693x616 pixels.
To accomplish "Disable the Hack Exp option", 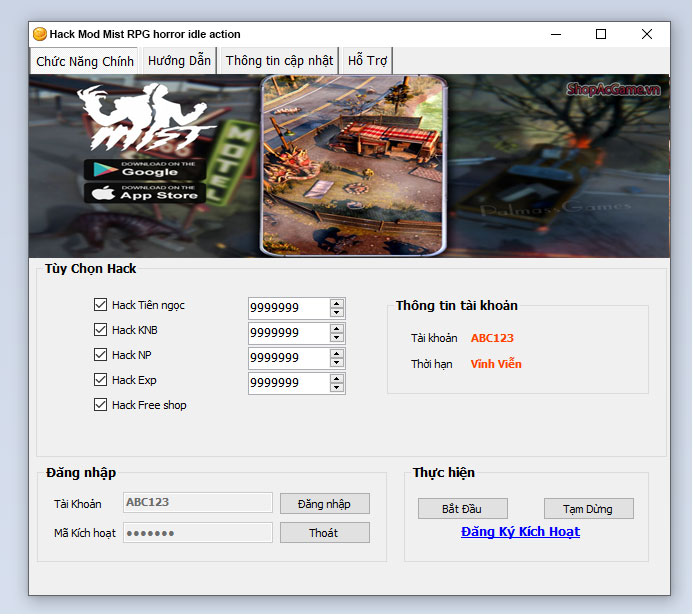I will 100,380.
